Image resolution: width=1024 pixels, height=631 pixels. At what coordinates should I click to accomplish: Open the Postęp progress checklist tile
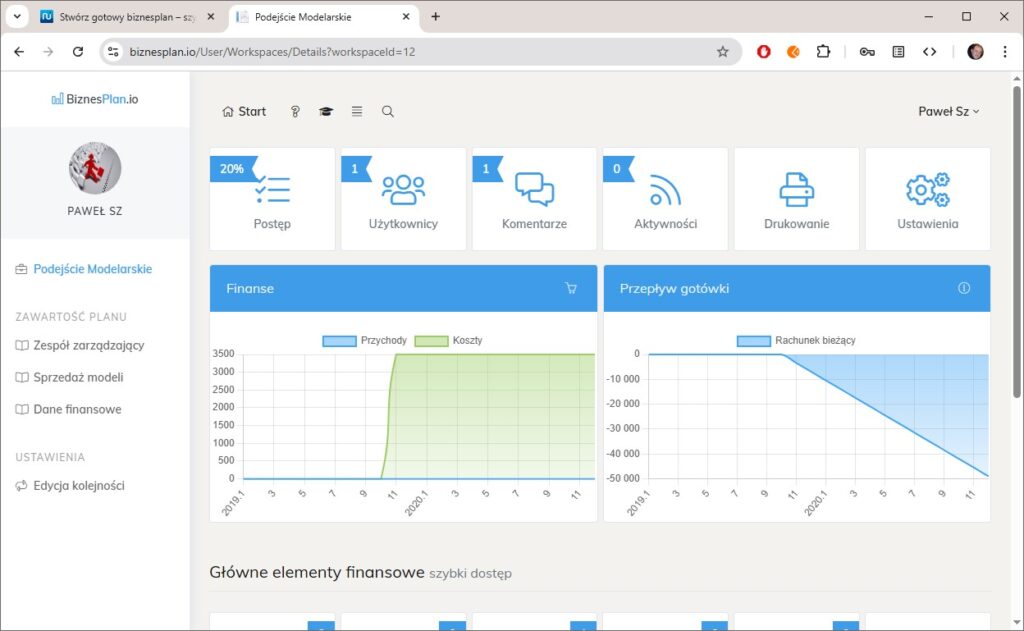point(272,199)
